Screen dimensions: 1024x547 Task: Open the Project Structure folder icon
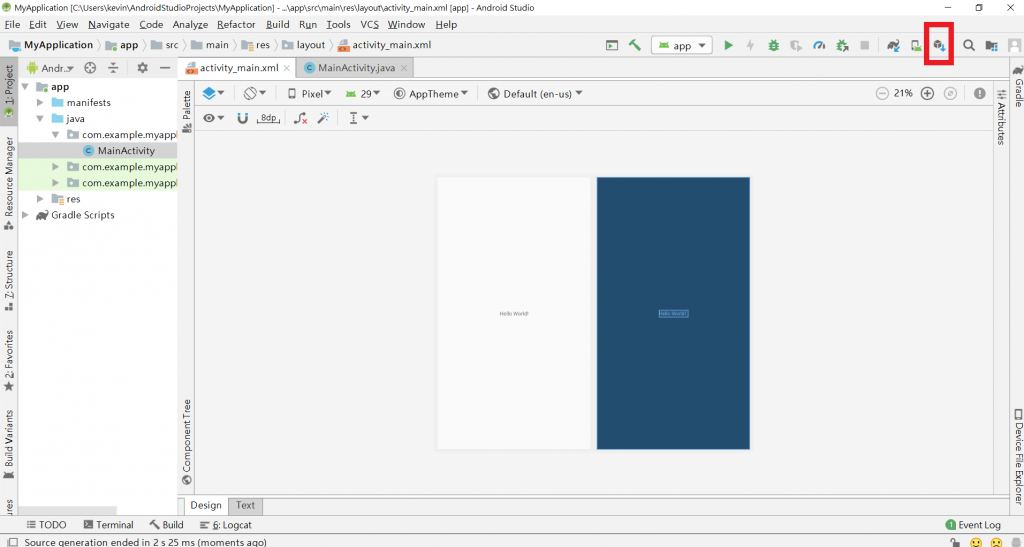pyautogui.click(x=991, y=45)
